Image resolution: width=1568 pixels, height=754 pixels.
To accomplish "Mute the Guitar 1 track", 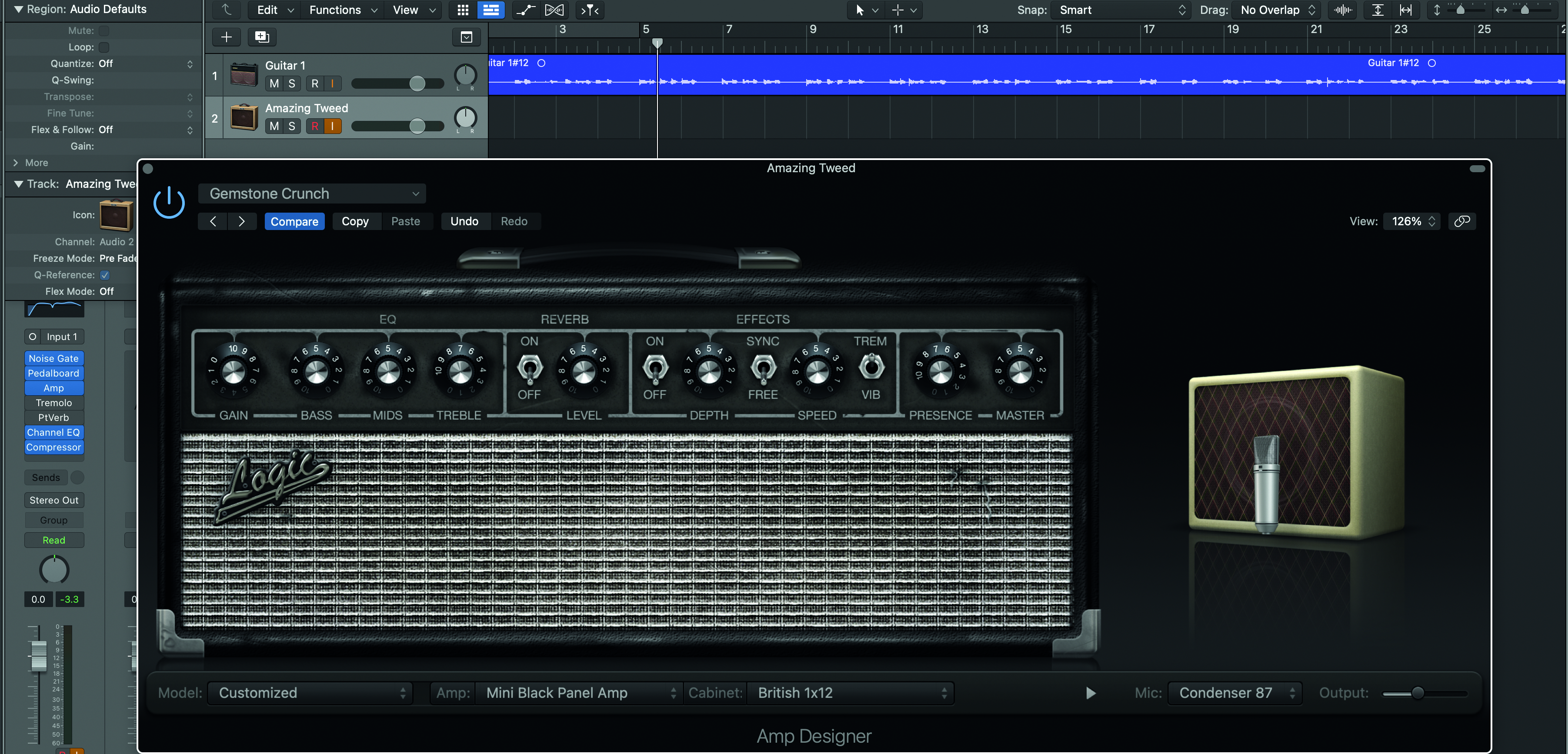I will coord(274,83).
